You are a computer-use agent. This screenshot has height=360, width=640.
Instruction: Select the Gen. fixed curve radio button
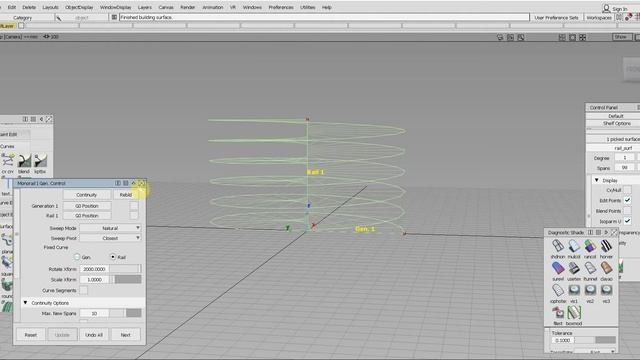click(x=77, y=257)
